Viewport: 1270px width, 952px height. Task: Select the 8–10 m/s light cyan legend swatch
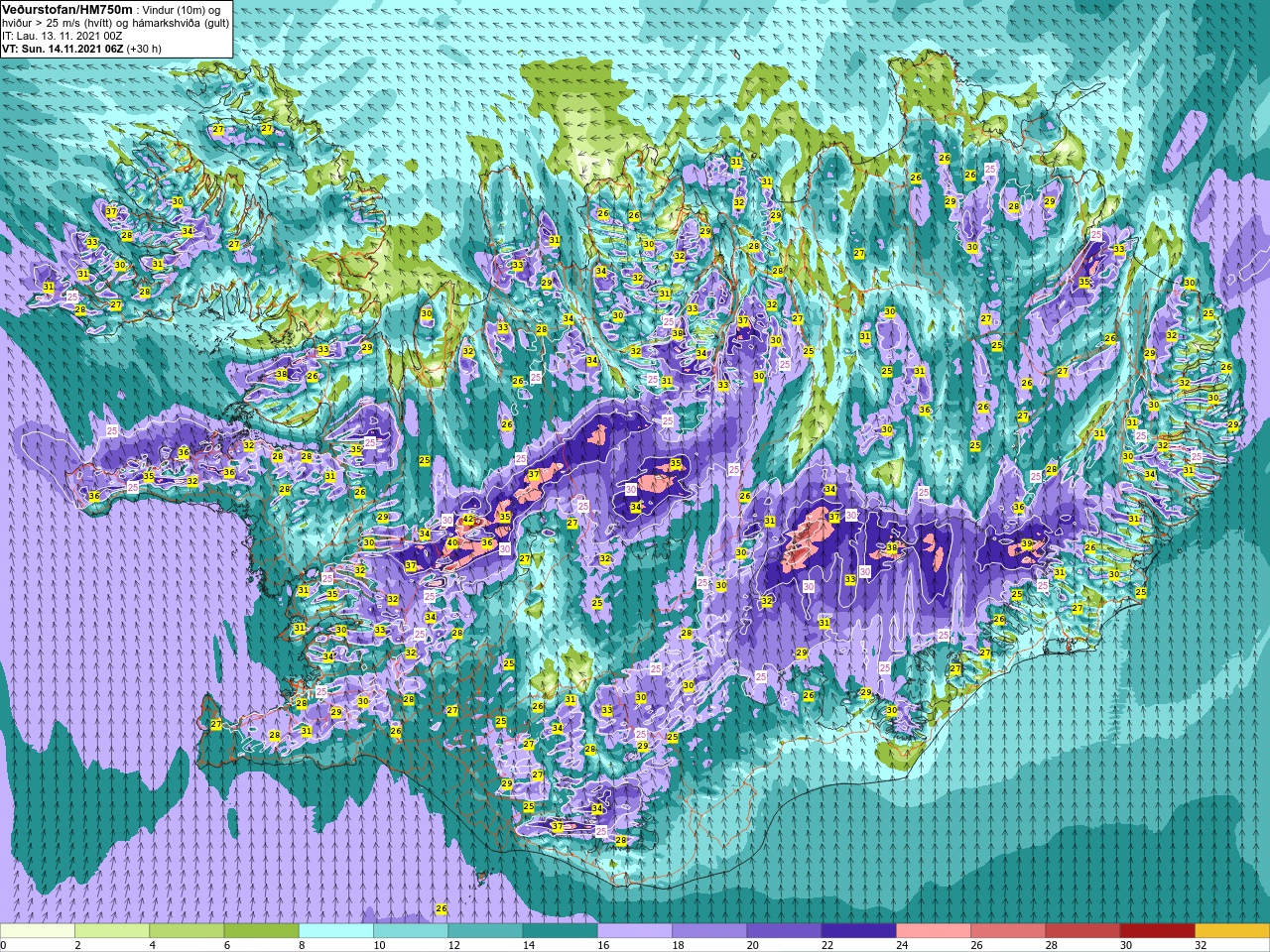pyautogui.click(x=336, y=931)
